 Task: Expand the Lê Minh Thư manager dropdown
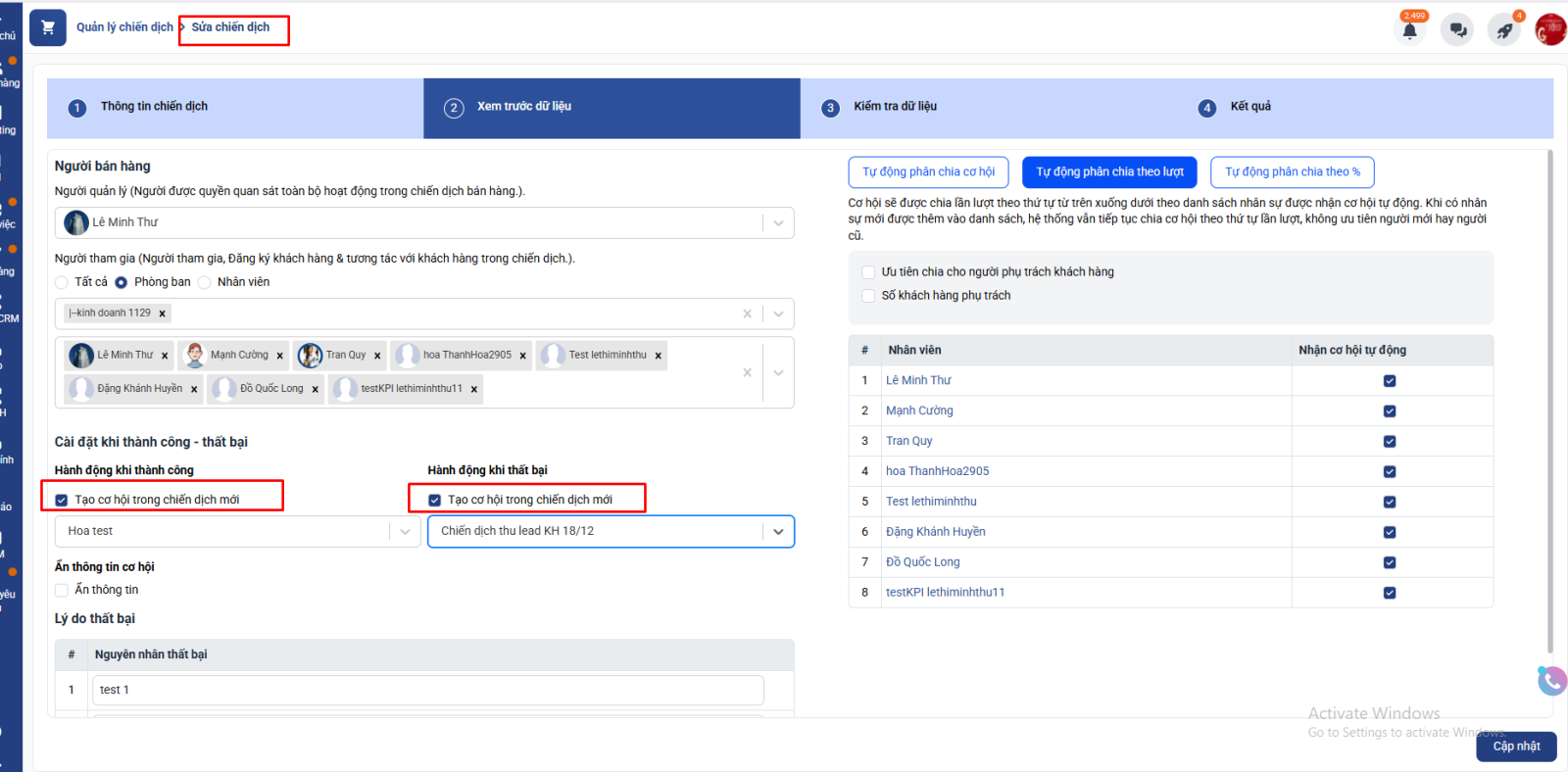tap(778, 223)
